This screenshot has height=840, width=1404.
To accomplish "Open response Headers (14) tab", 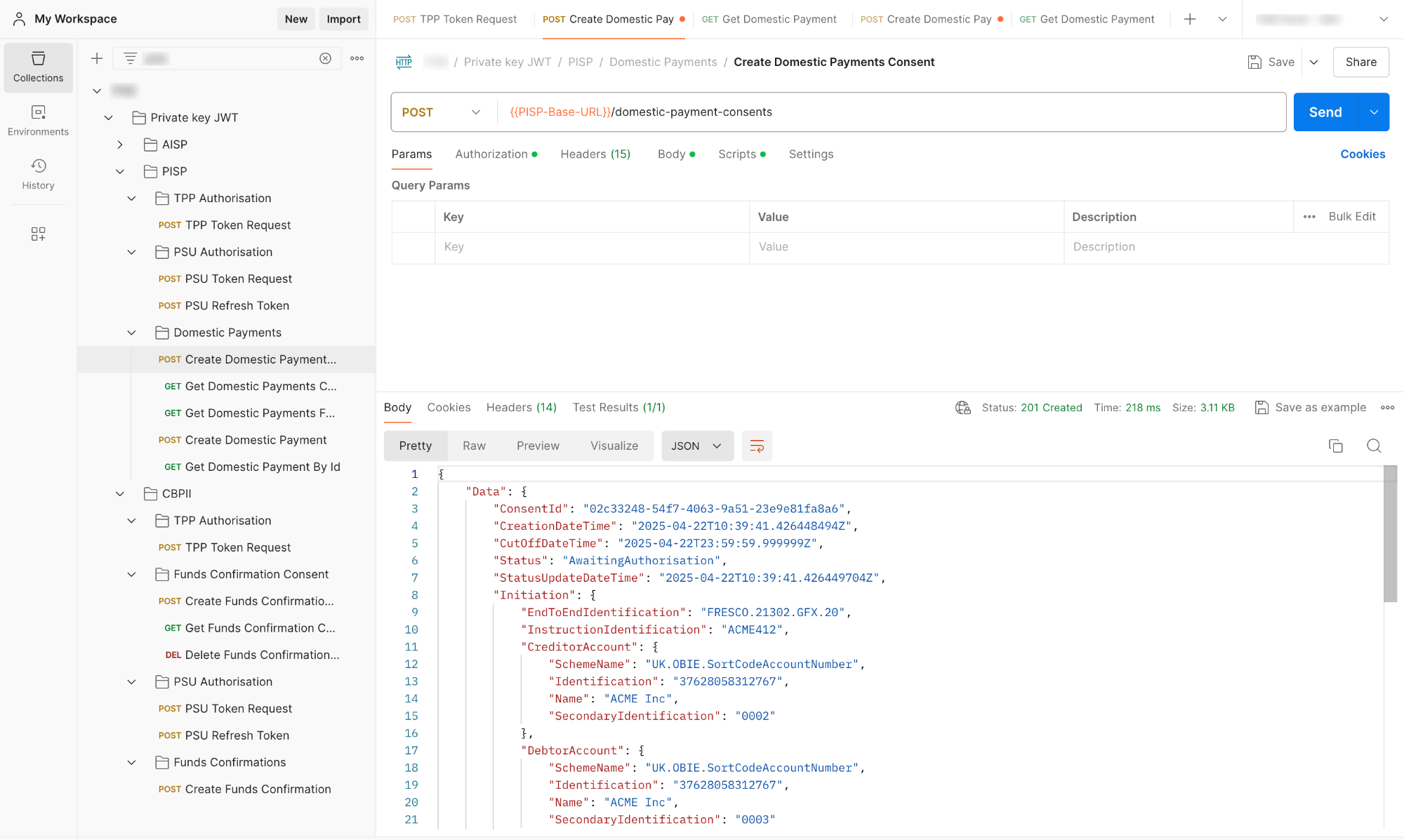I will (x=521, y=407).
